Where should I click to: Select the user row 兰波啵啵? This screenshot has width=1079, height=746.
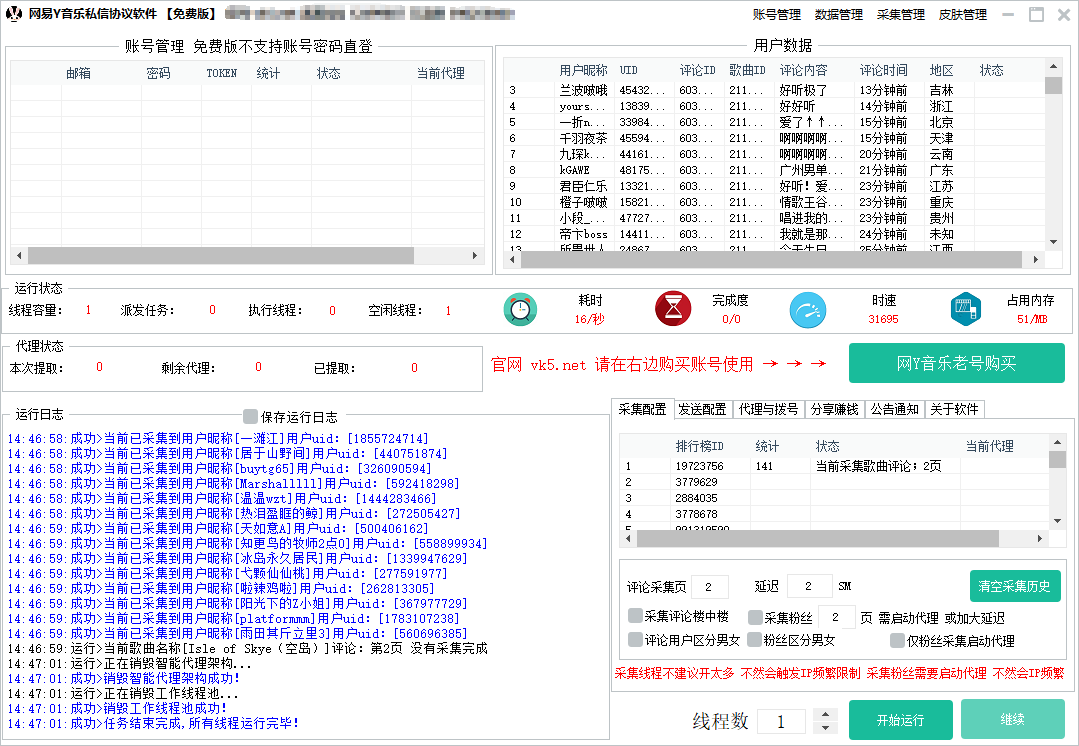[x=774, y=90]
